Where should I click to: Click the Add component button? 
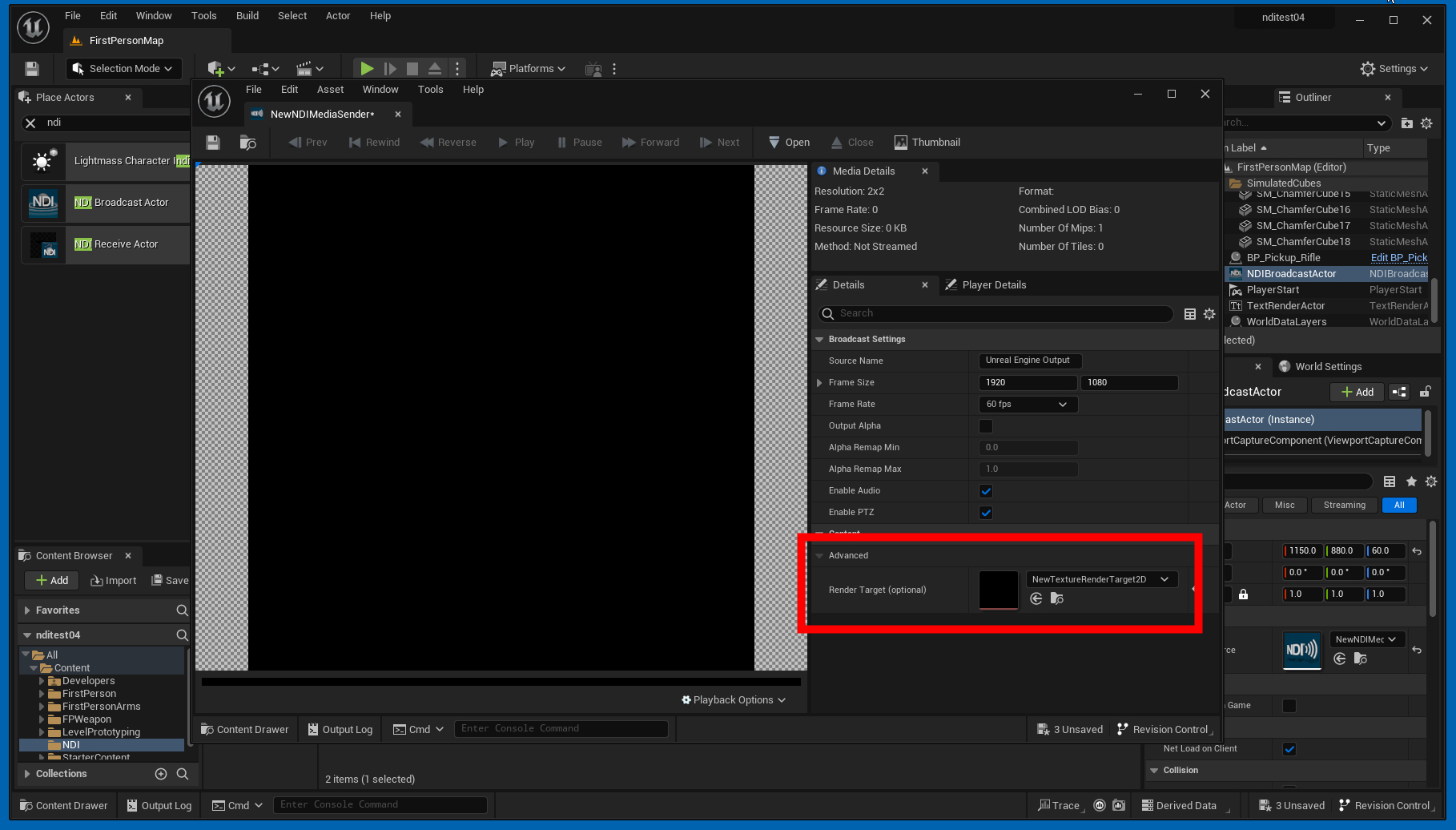pyautogui.click(x=1357, y=392)
